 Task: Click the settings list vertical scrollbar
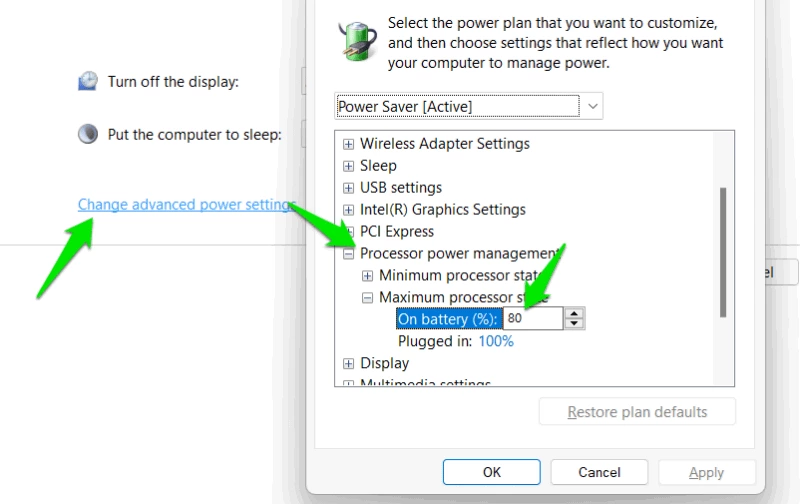(723, 253)
